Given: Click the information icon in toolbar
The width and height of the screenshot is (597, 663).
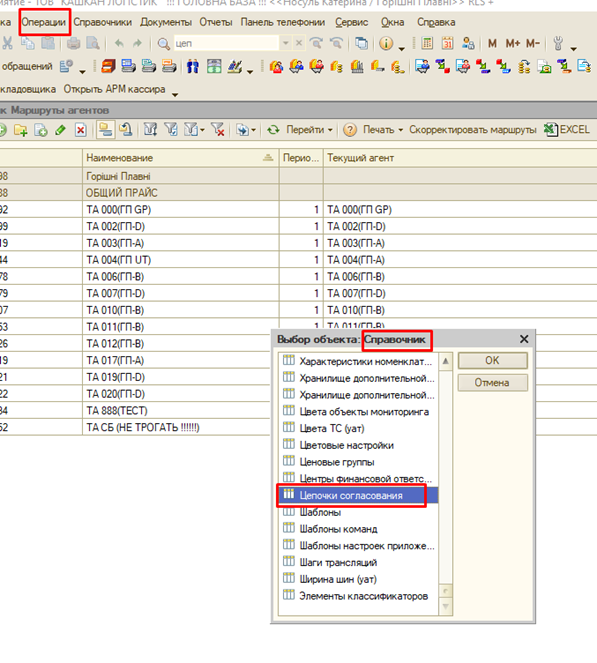Looking at the screenshot, I should (386, 43).
